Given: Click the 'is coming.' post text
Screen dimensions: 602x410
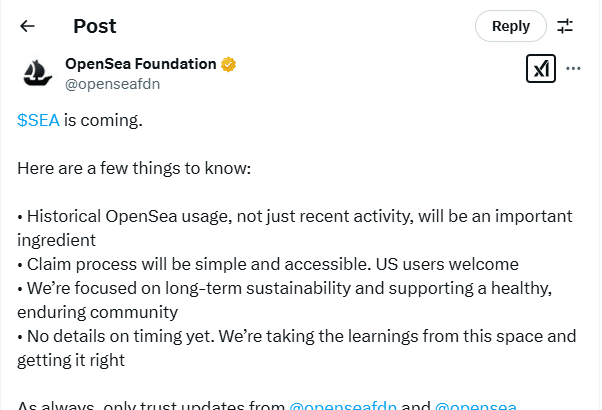Looking at the screenshot, I should 103,120.
